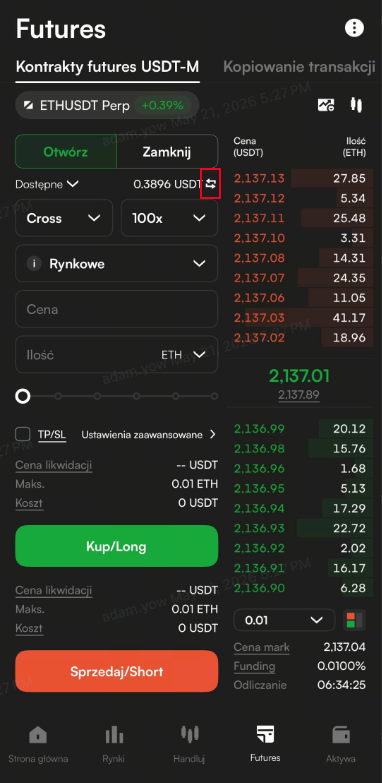
Task: Open the three-dot more options menu
Action: click(355, 28)
